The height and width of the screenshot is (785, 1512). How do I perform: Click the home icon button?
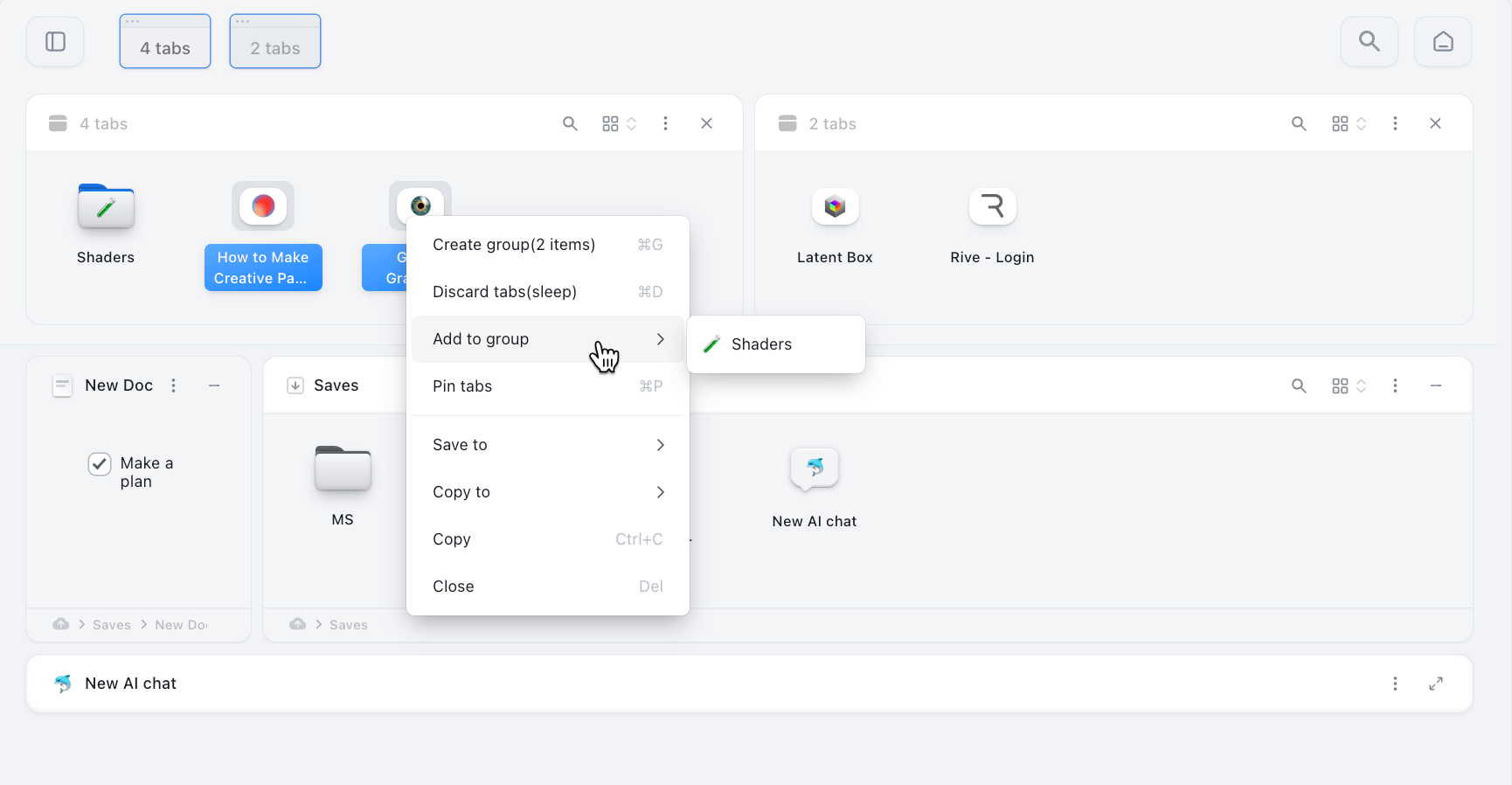click(x=1442, y=42)
